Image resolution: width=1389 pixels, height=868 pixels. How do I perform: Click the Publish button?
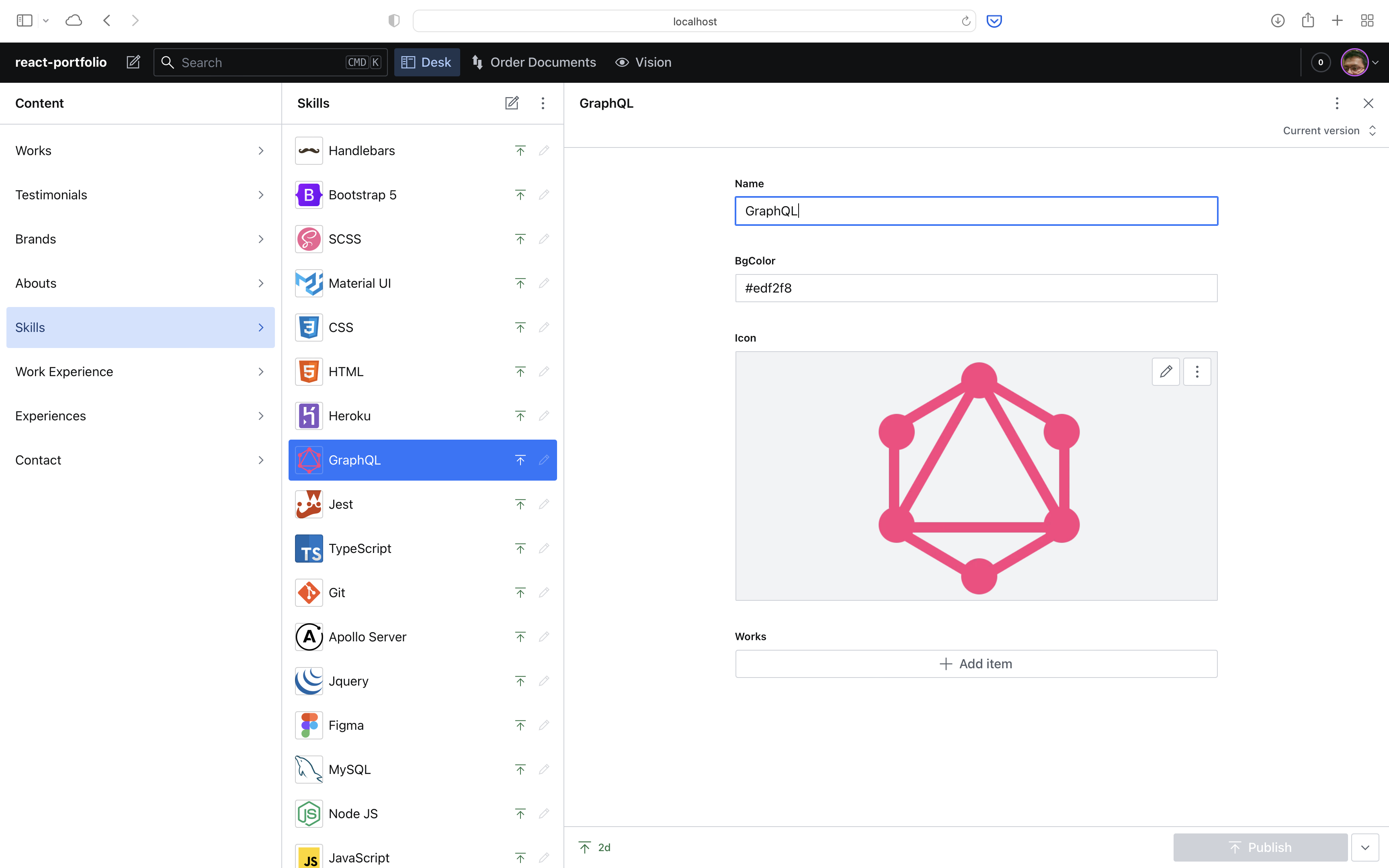1260,847
